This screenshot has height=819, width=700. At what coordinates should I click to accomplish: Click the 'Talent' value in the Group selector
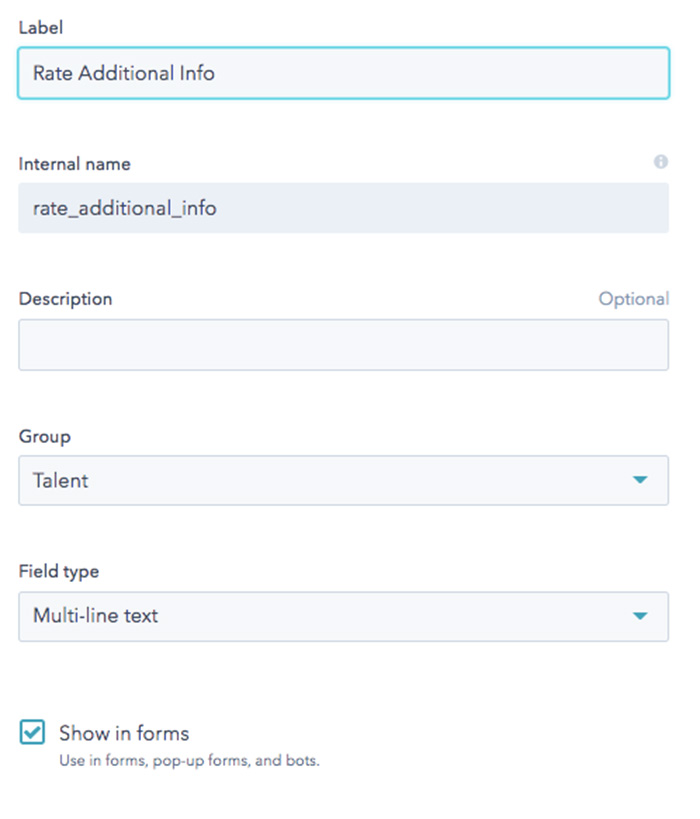pyautogui.click(x=61, y=481)
